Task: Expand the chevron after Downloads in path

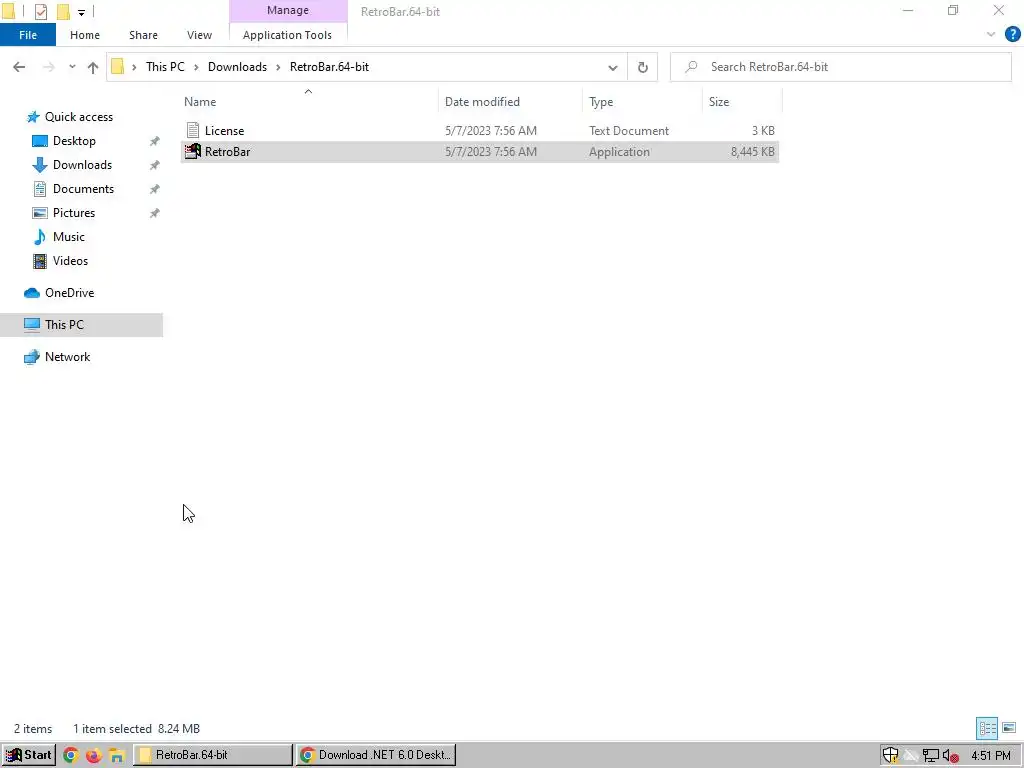Action: click(x=278, y=67)
